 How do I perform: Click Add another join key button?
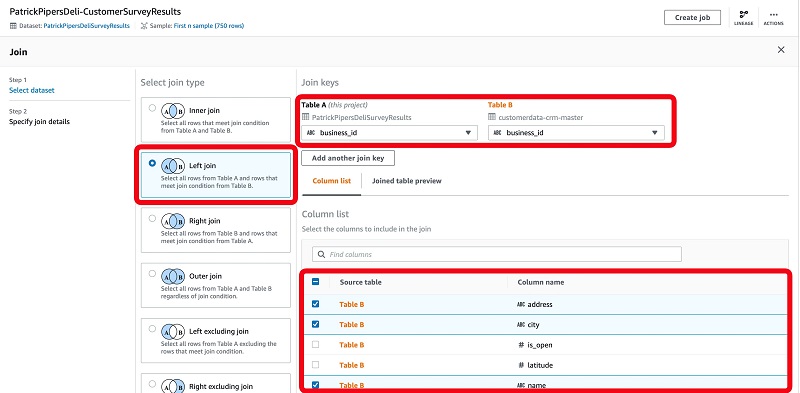click(348, 158)
